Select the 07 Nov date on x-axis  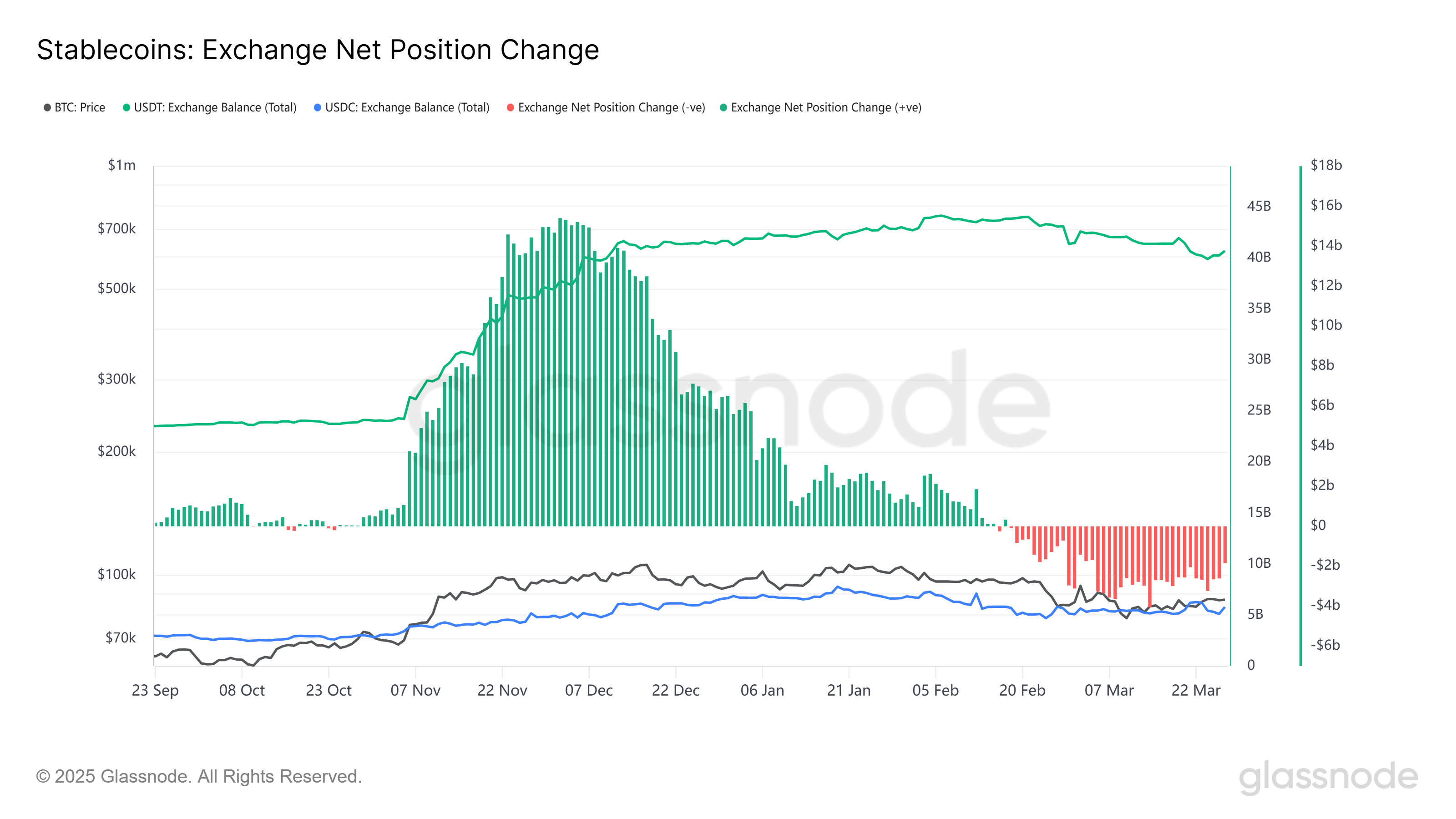[x=415, y=690]
